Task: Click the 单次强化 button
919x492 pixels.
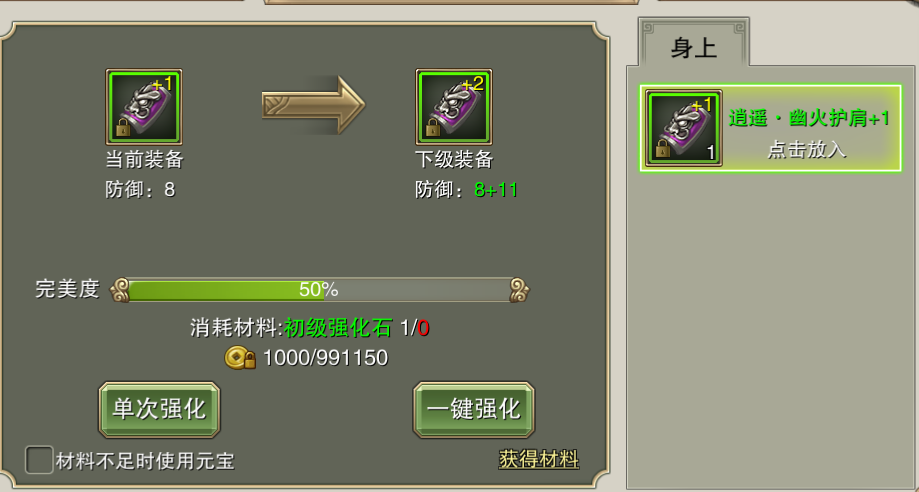Action: [159, 410]
